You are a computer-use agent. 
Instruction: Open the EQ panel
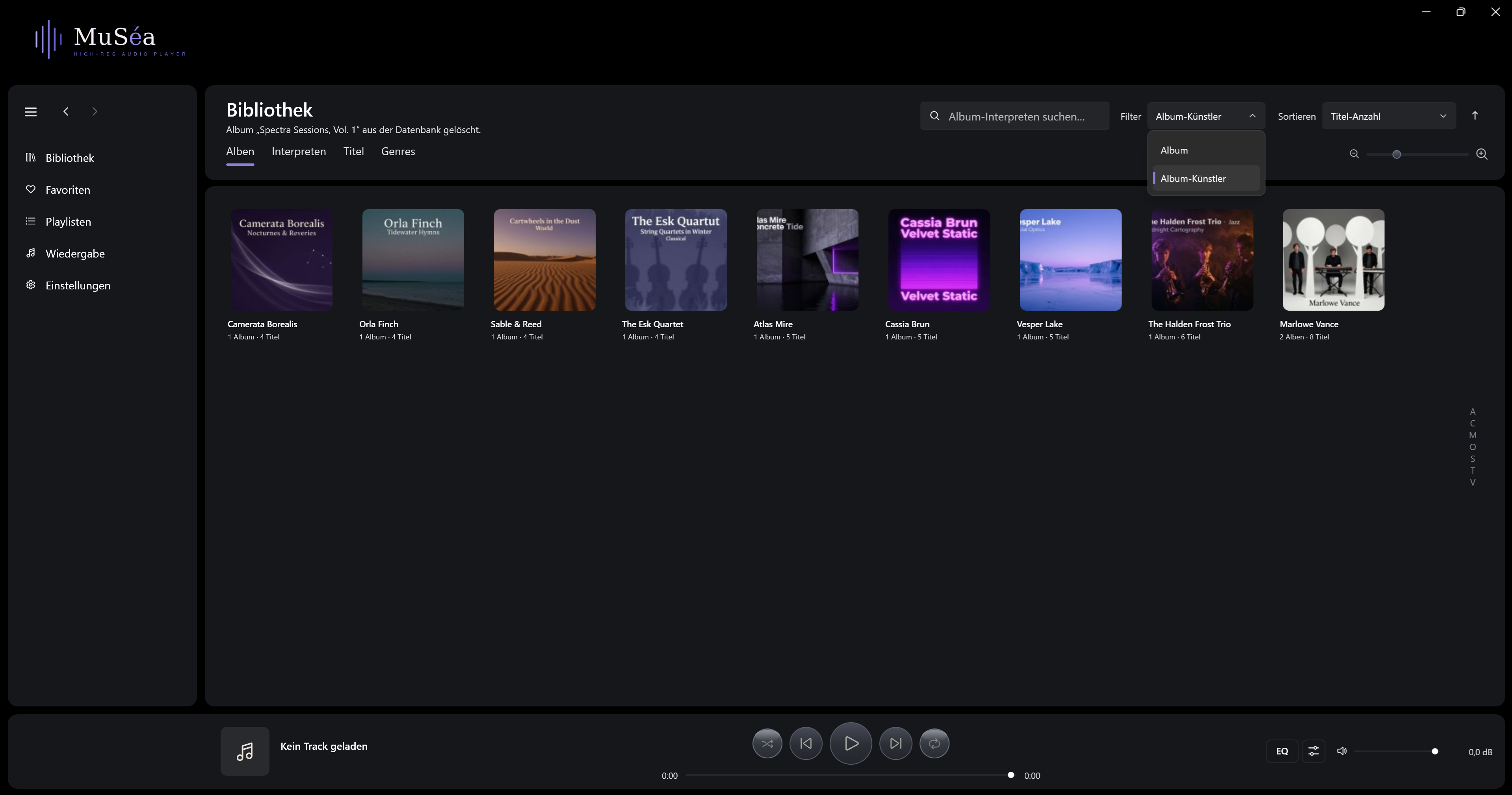[1282, 751]
